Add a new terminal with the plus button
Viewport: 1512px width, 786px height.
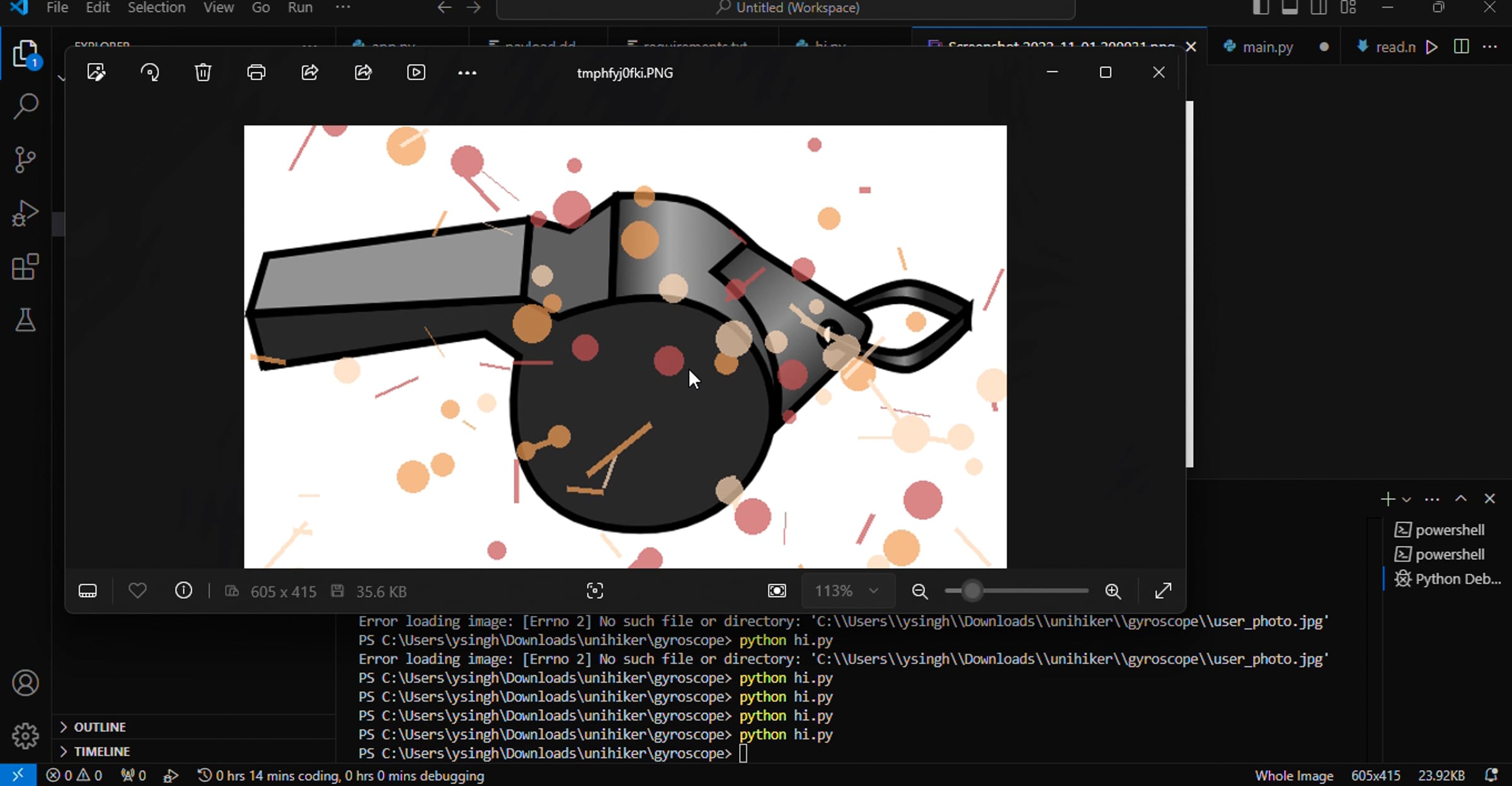1387,499
